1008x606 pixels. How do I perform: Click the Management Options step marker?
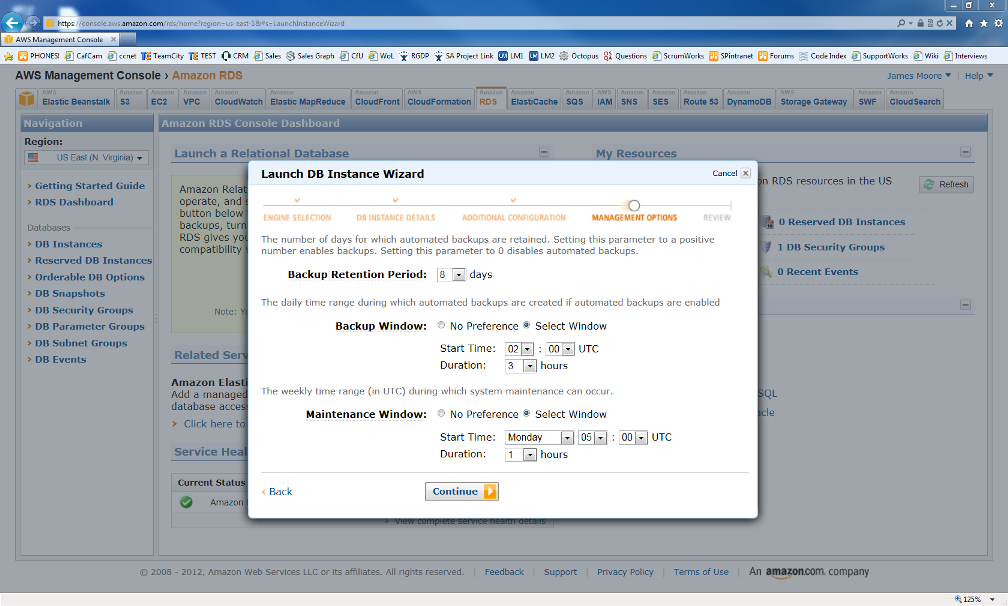pos(634,205)
